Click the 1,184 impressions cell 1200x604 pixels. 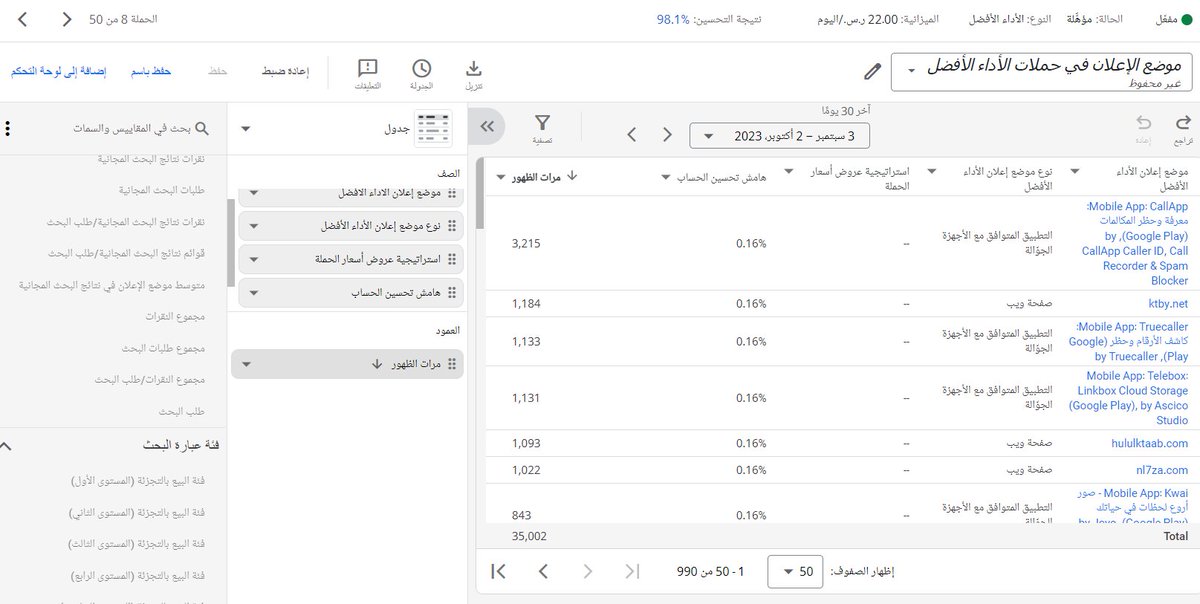[525, 303]
